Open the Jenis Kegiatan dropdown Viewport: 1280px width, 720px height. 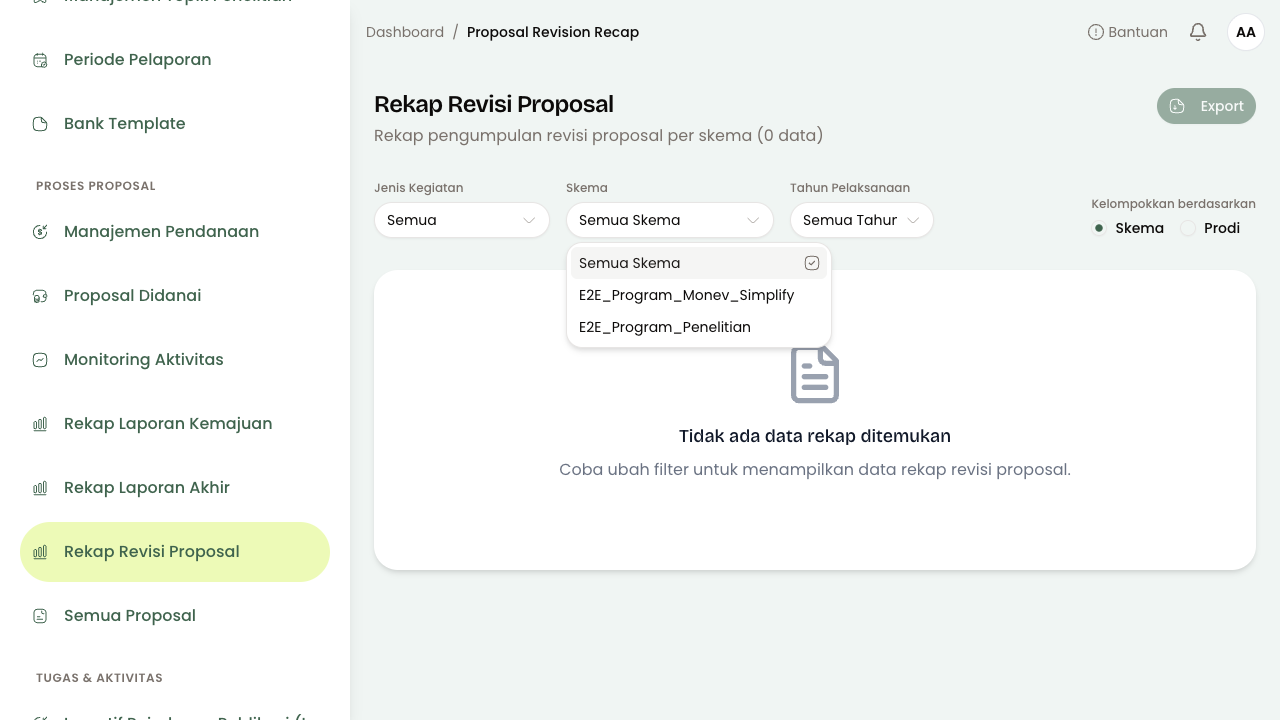462,220
